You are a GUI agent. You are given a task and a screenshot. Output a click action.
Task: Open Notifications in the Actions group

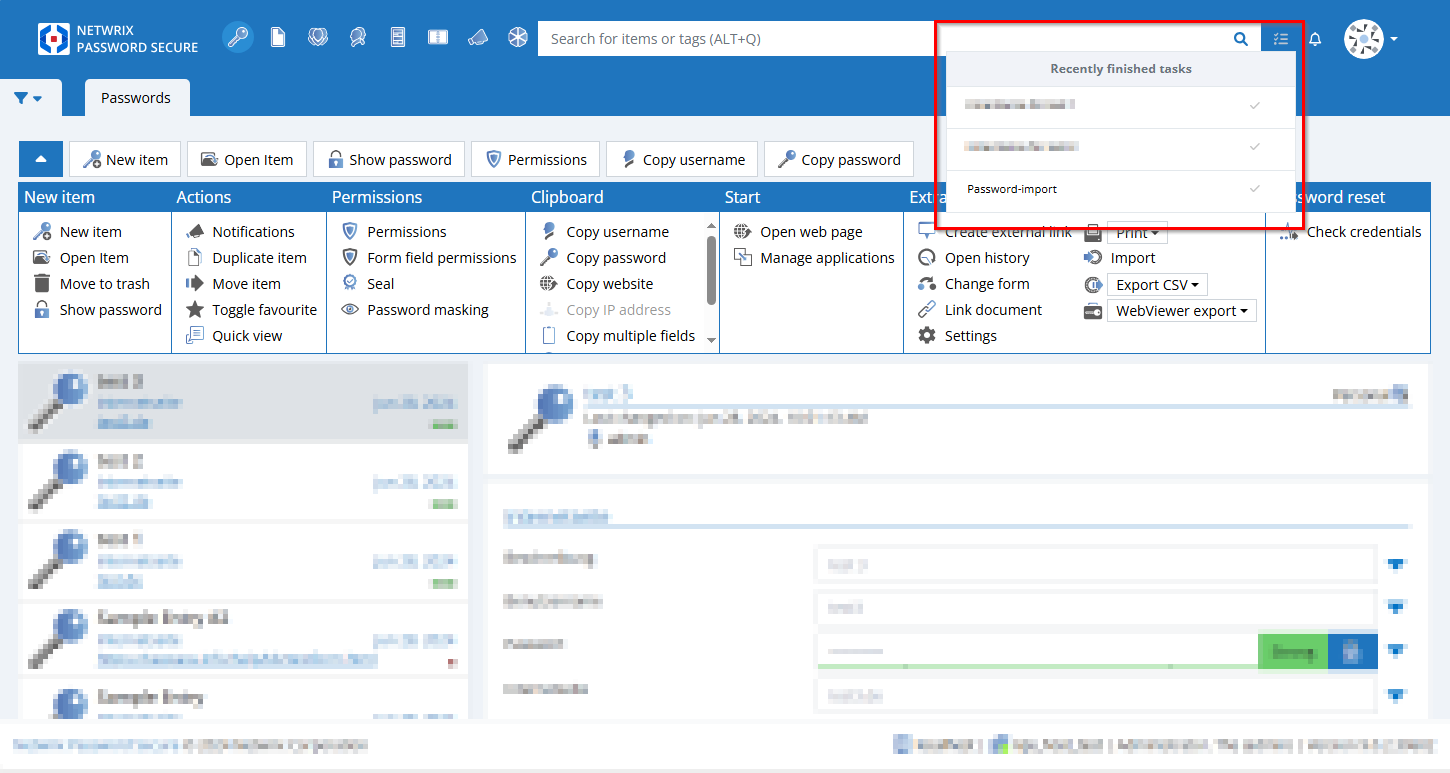240,232
